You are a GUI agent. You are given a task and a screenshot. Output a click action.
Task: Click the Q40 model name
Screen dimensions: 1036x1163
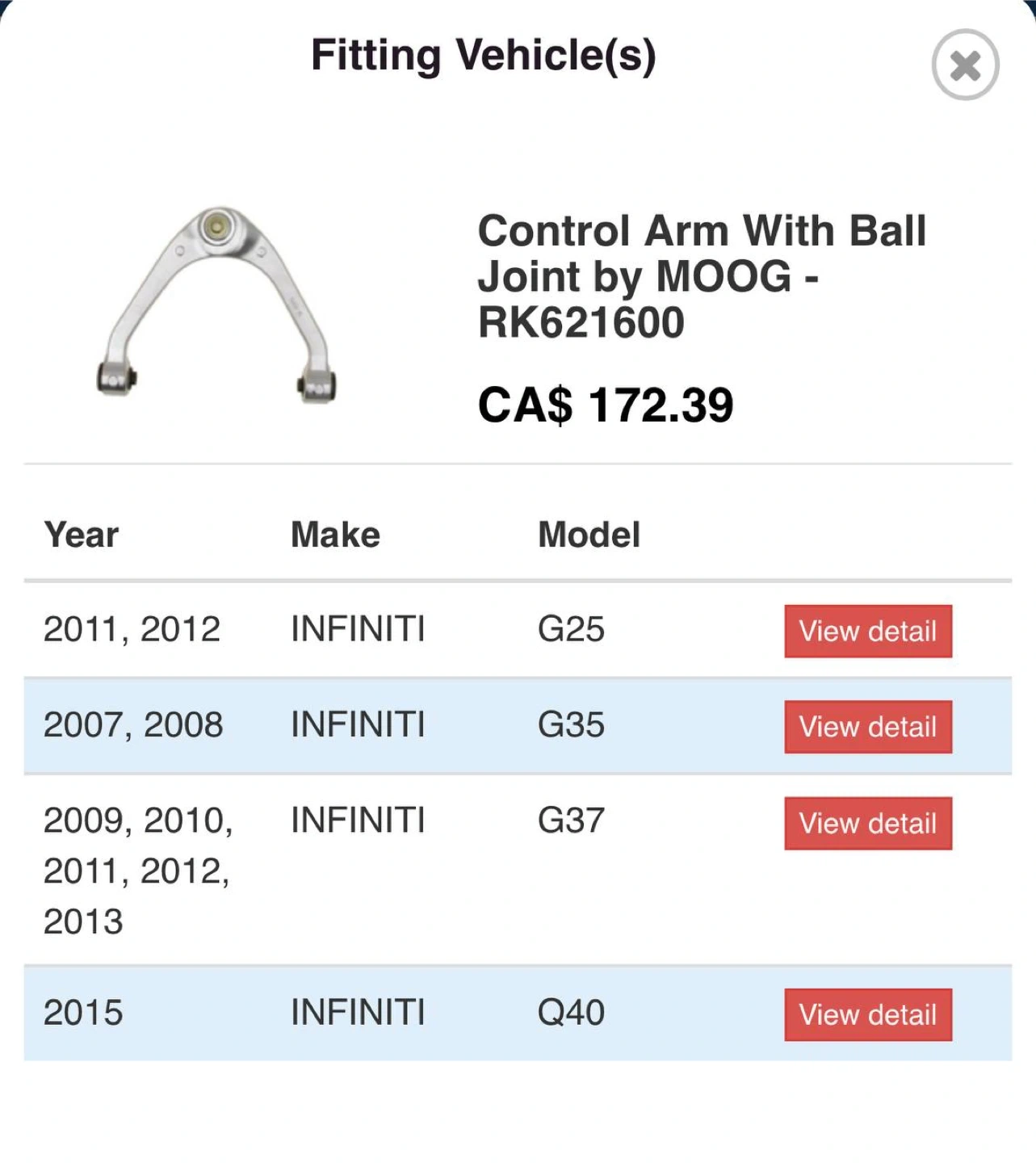(571, 1012)
